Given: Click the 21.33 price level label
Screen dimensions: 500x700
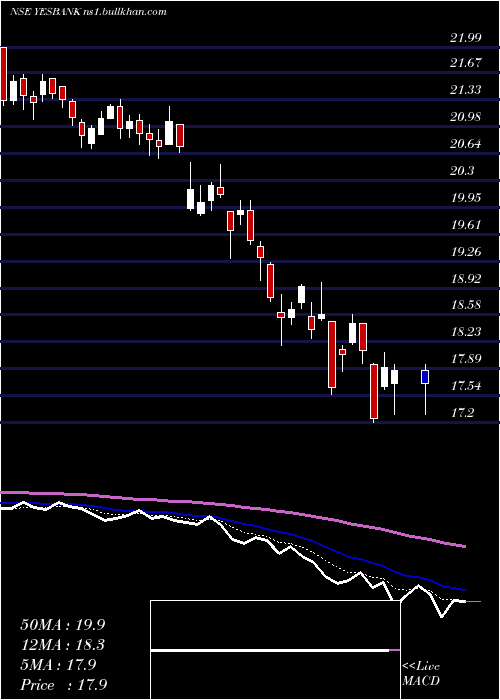Looking at the screenshot, I should [466, 90].
